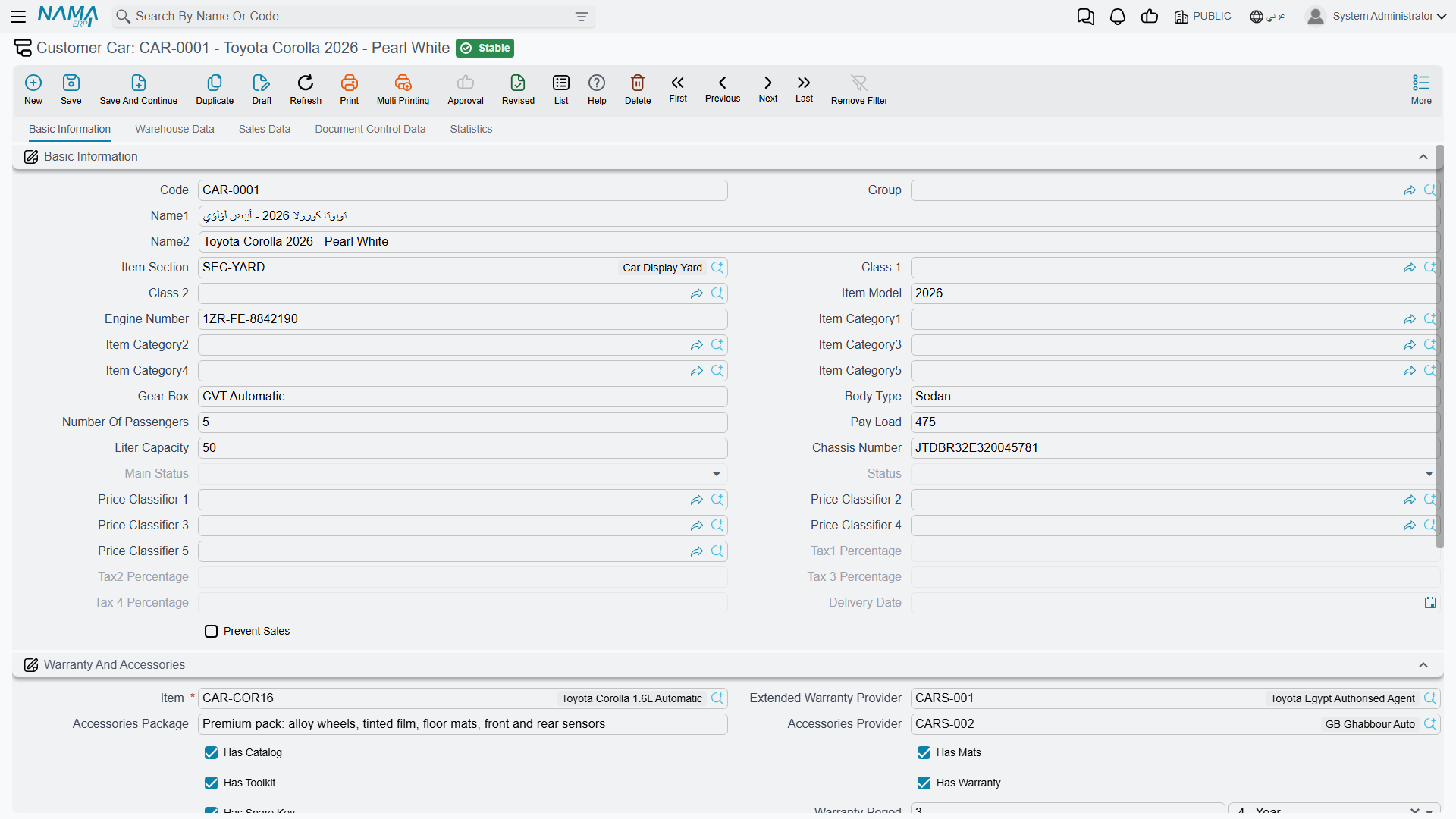Refresh the customer car form
Image resolution: width=1456 pixels, height=819 pixels.
pos(306,83)
